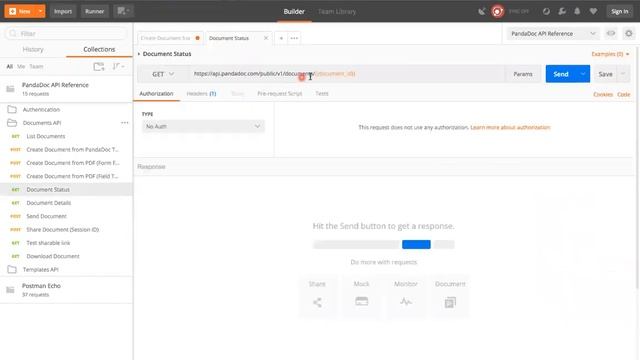Open the Postman Echo collection

(66, 289)
